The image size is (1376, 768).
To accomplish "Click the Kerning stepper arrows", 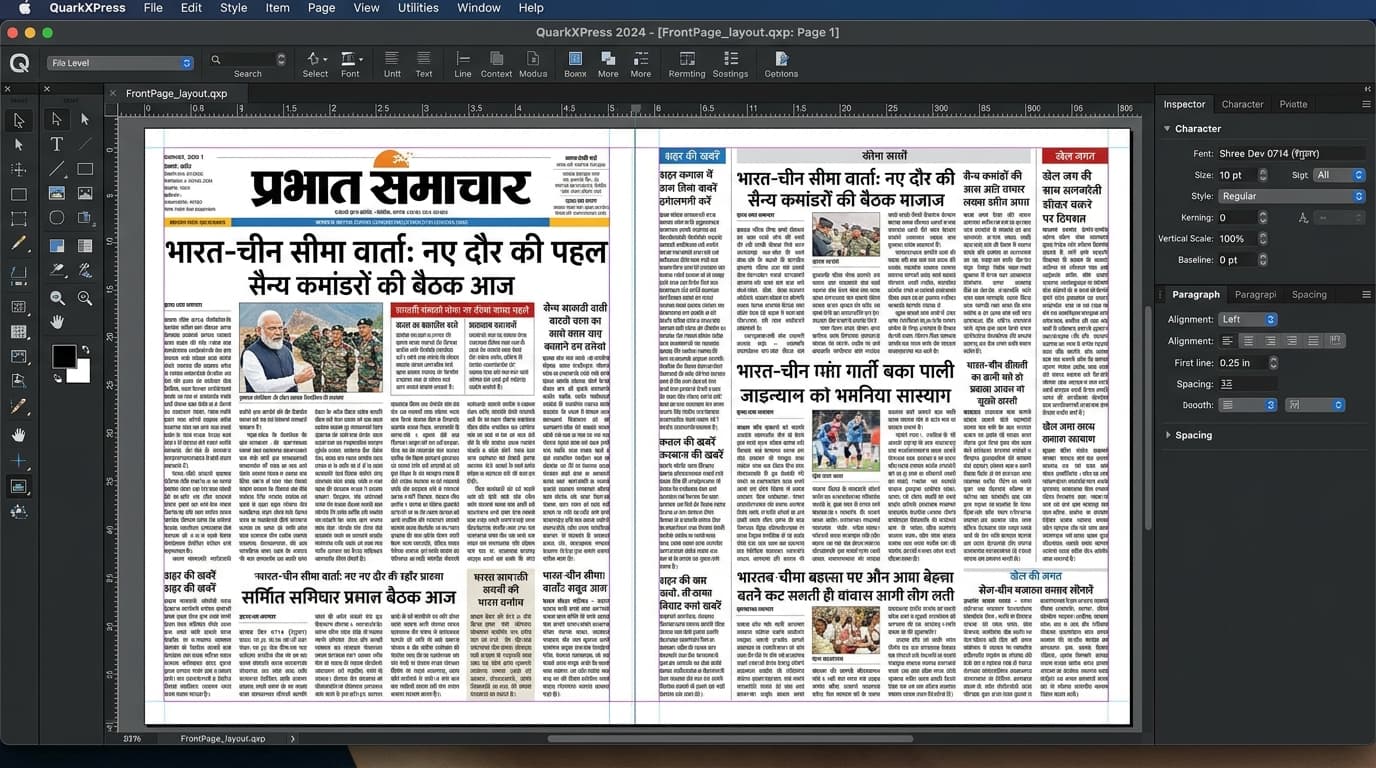I will coord(1262,217).
